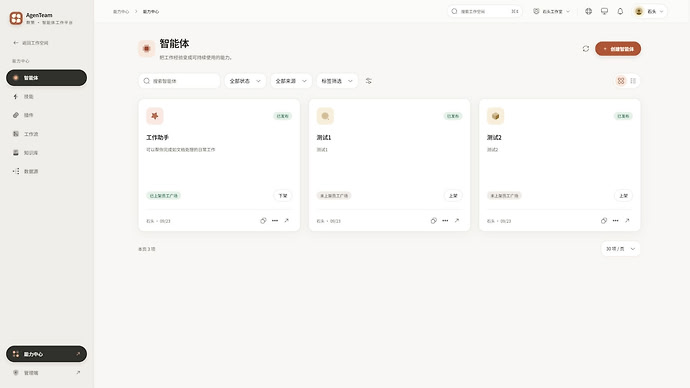Click the refresh icon beside create button
690x388 pixels.
coord(586,49)
